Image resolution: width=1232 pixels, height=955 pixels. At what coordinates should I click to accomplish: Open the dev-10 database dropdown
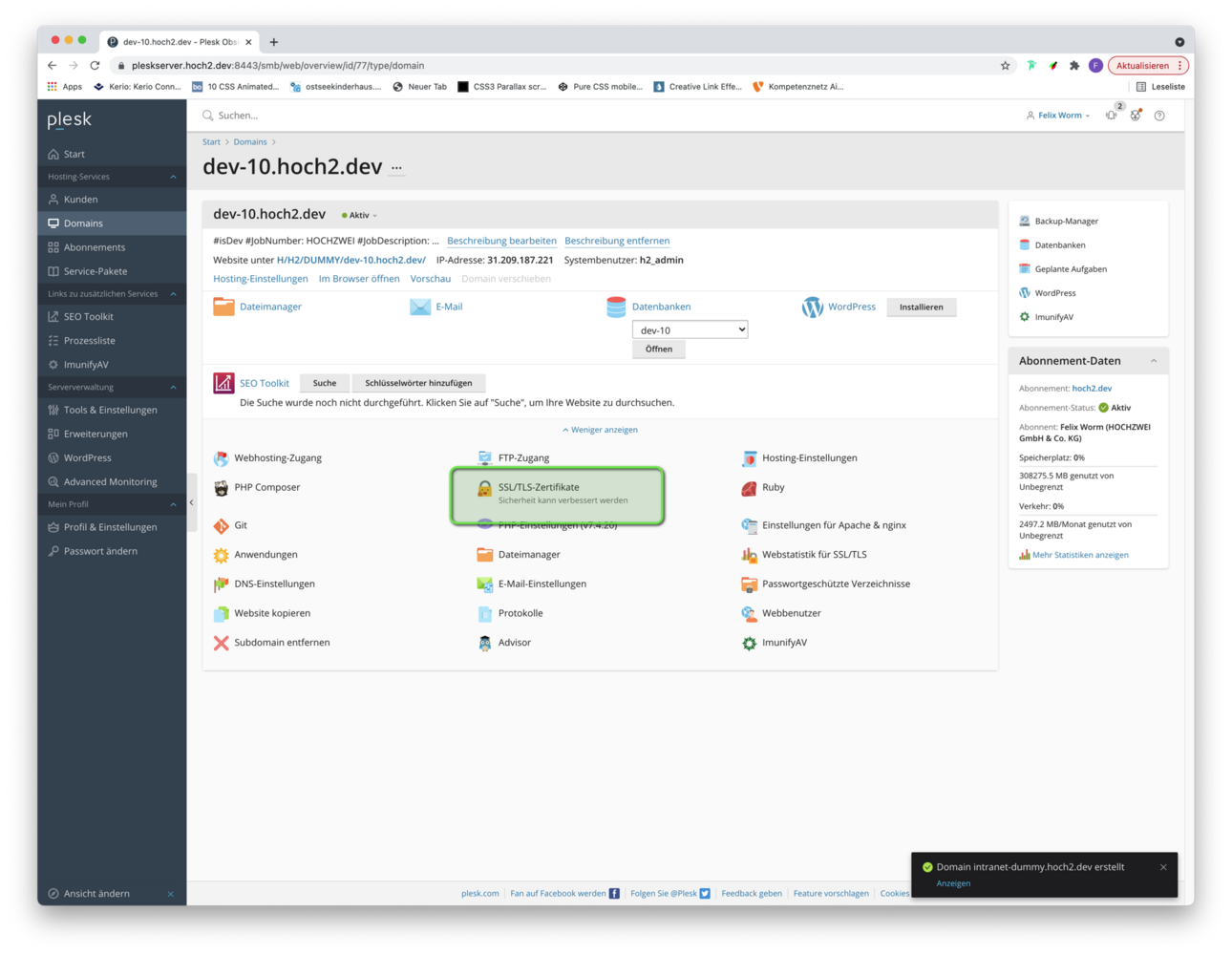tap(690, 330)
